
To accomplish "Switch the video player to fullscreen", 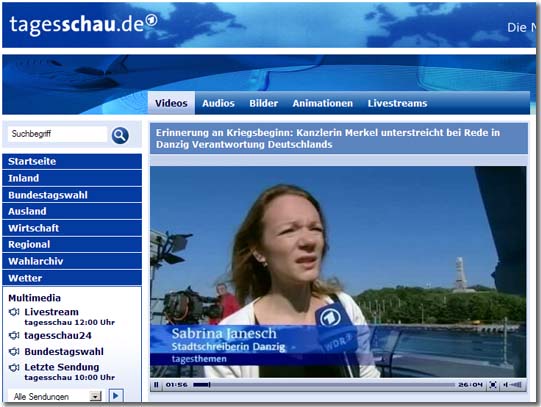I will pyautogui.click(x=493, y=384).
